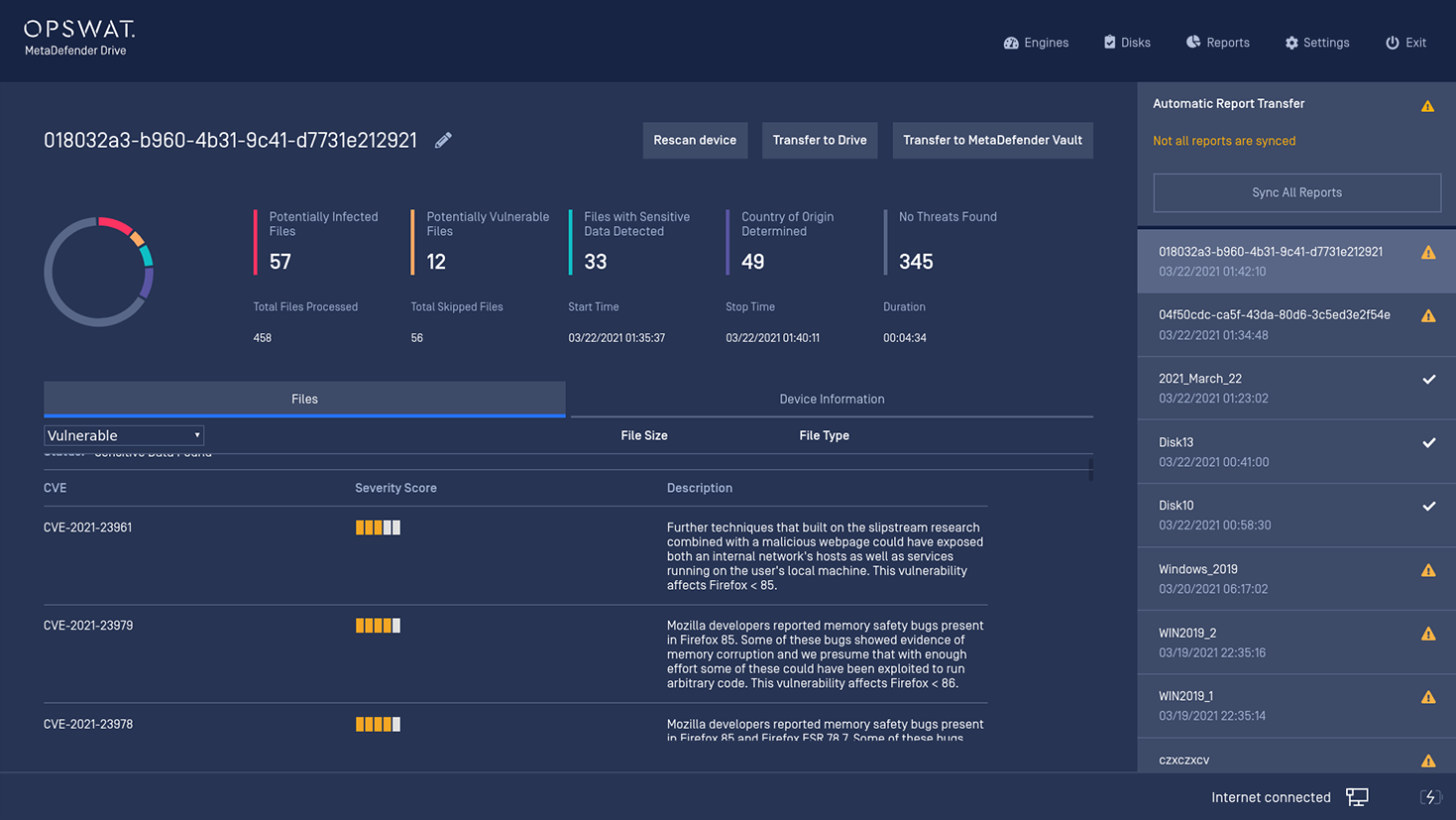Click 'Not all reports are synced' message
The height and width of the screenshot is (820, 1456).
click(1224, 141)
